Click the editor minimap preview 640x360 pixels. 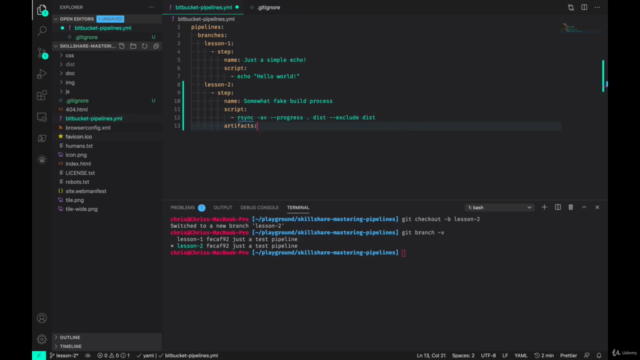(x=581, y=29)
